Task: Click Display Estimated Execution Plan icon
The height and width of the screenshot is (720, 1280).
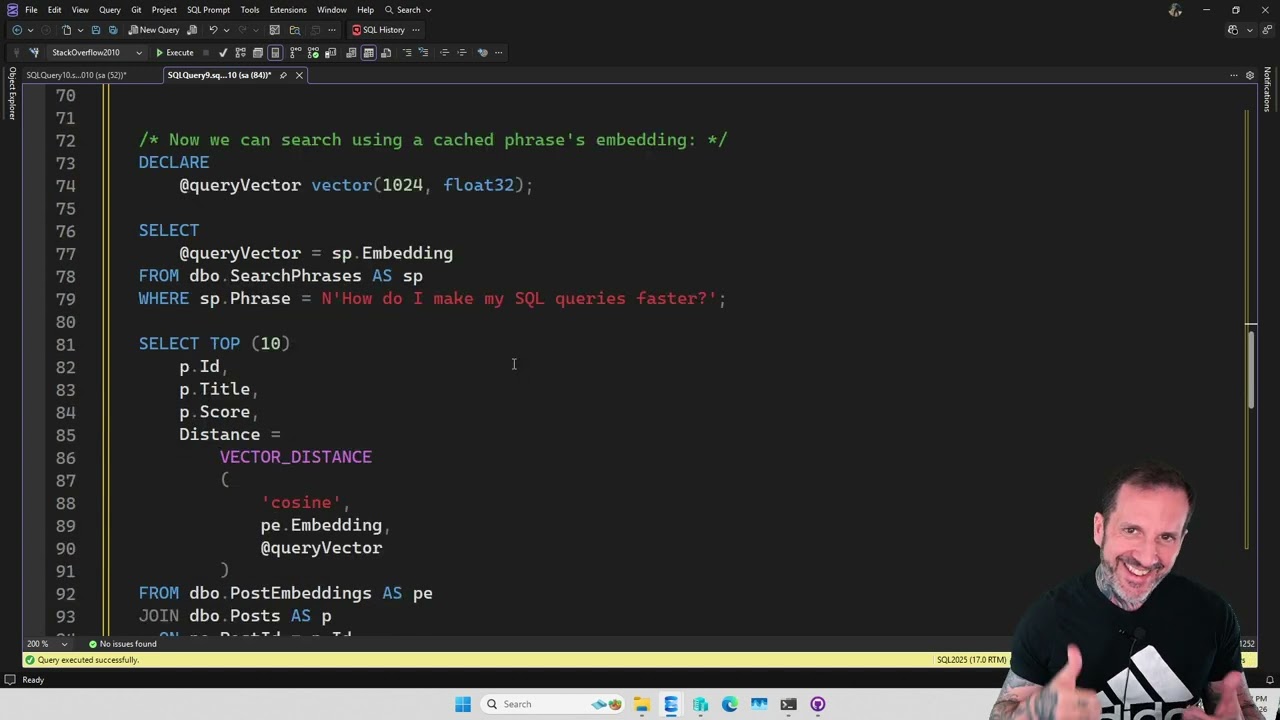Action: coord(240,53)
